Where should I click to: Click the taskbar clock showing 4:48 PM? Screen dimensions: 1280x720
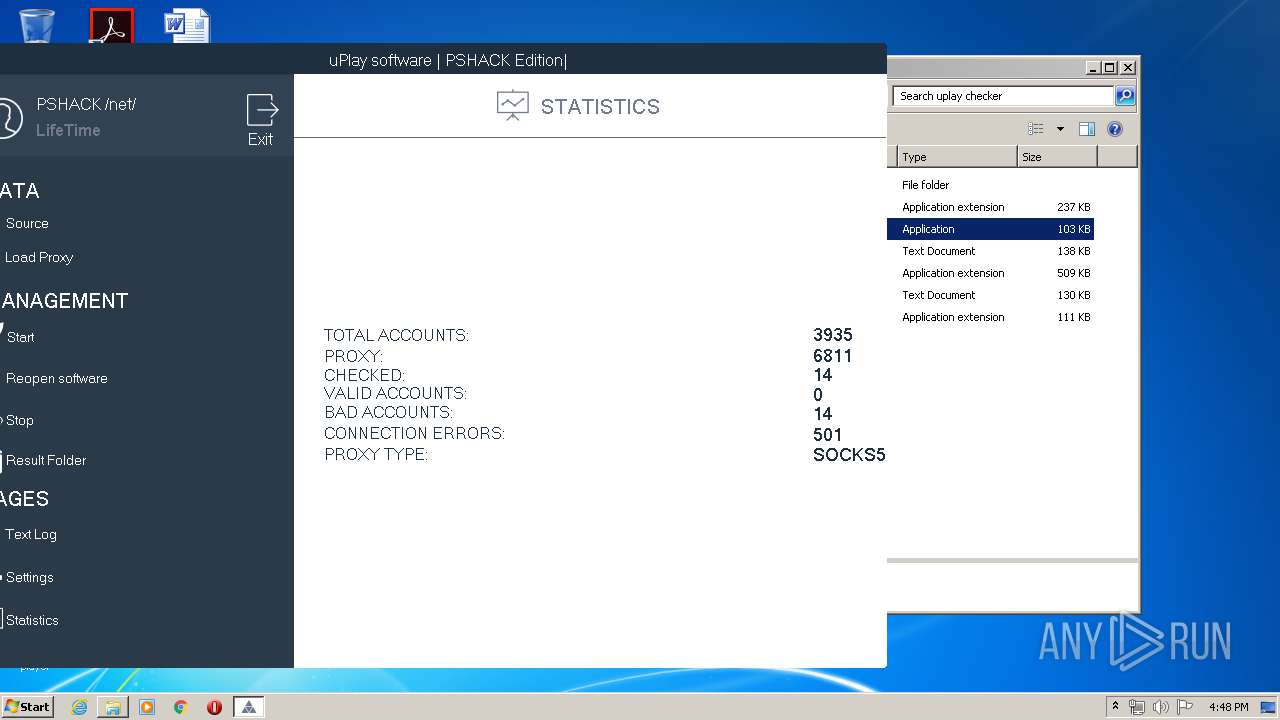pos(1228,707)
